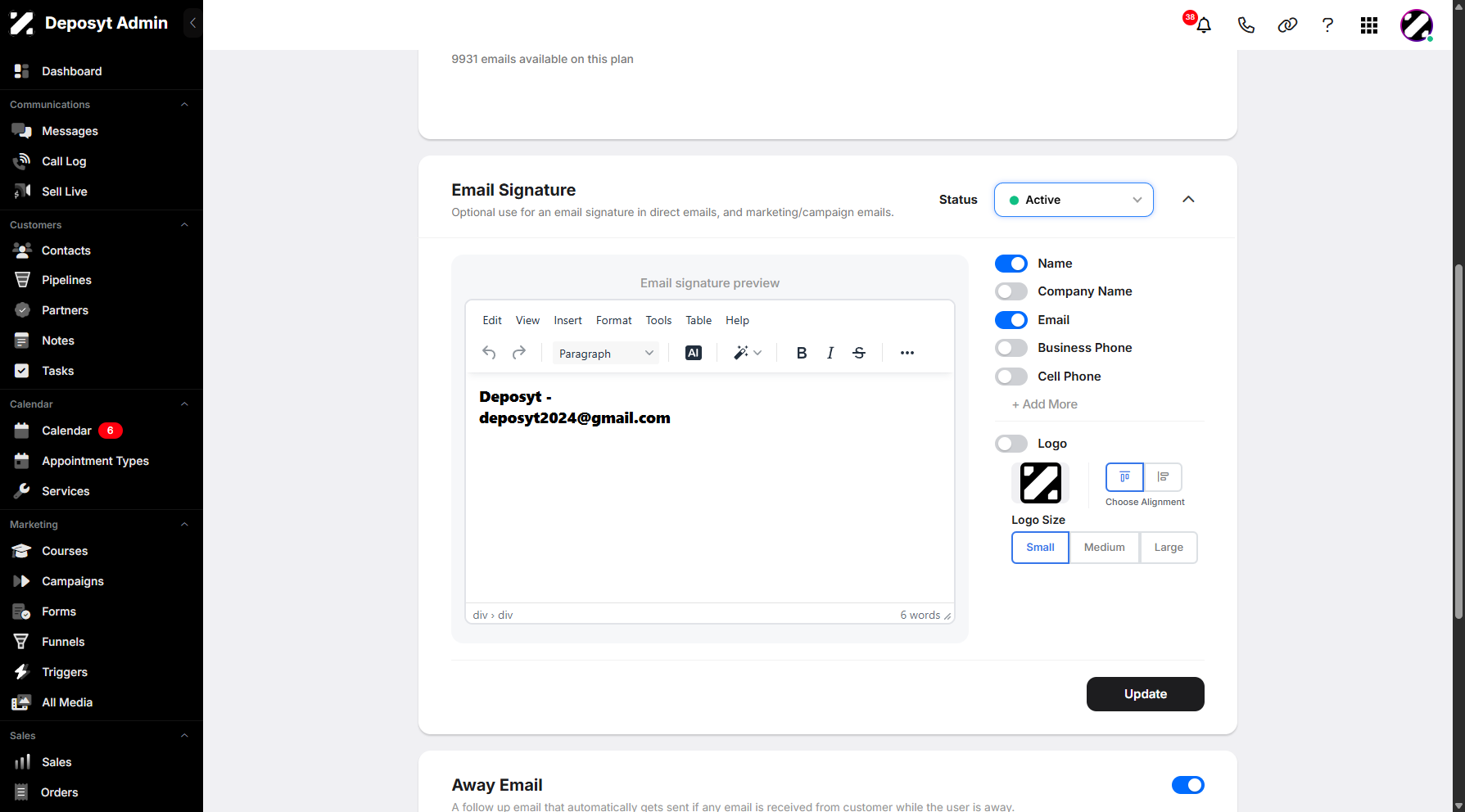Click the logo image thumbnail
This screenshot has width=1465, height=812.
(1040, 483)
